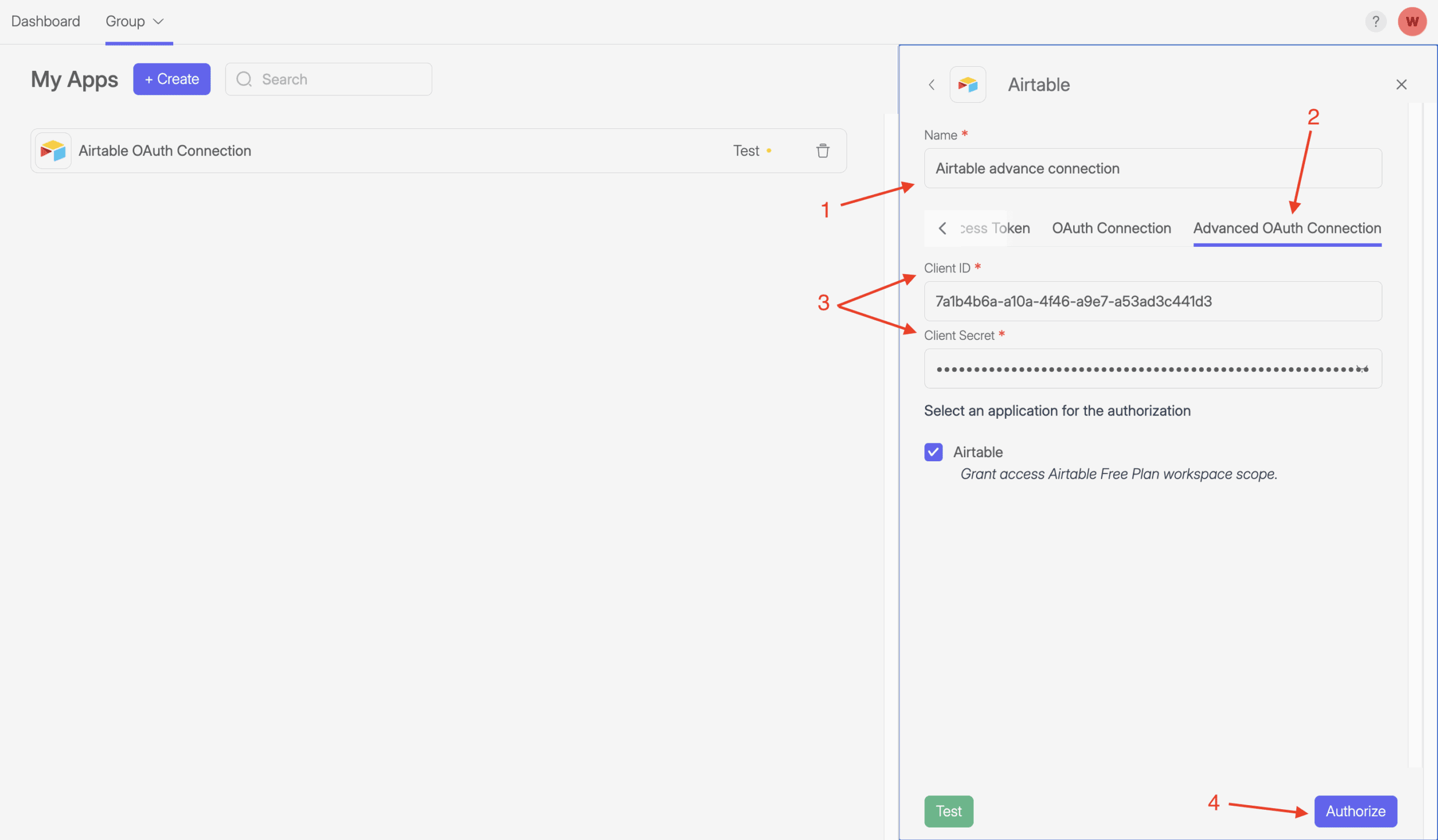Click the green Test button

tap(948, 811)
